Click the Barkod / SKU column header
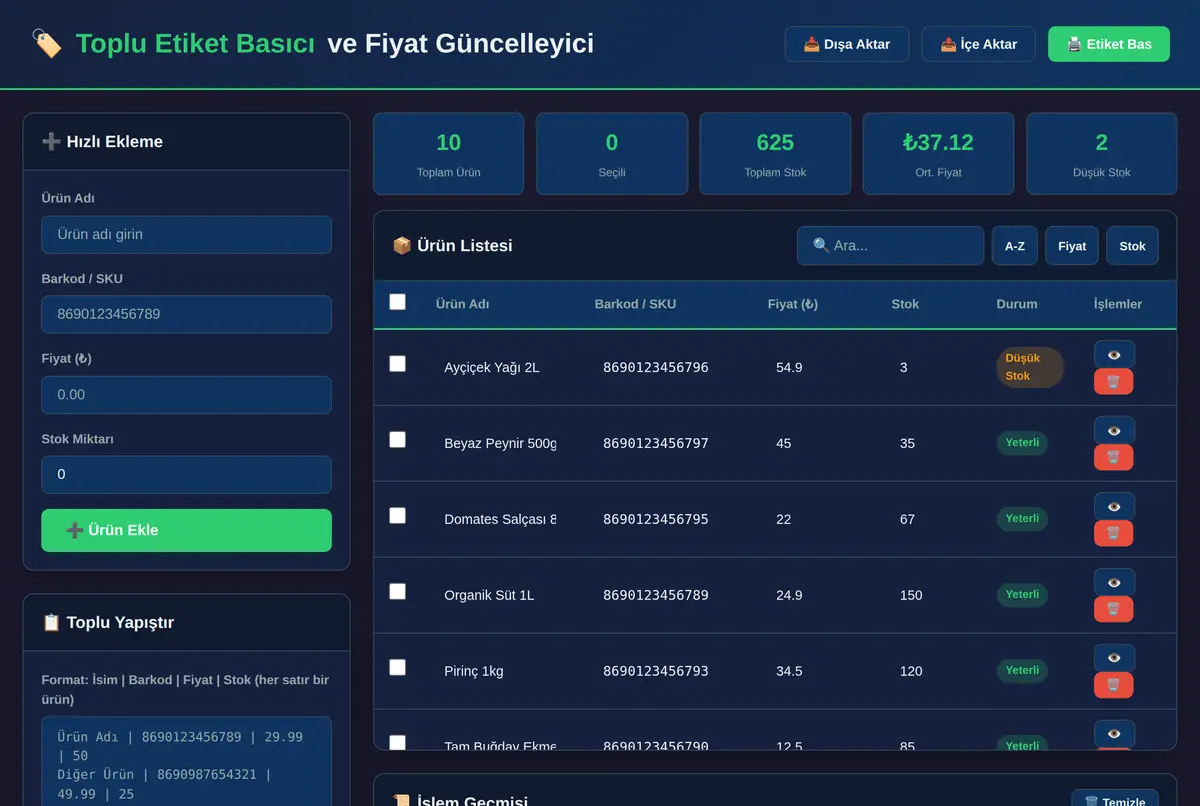Viewport: 1200px width, 806px height. [635, 304]
